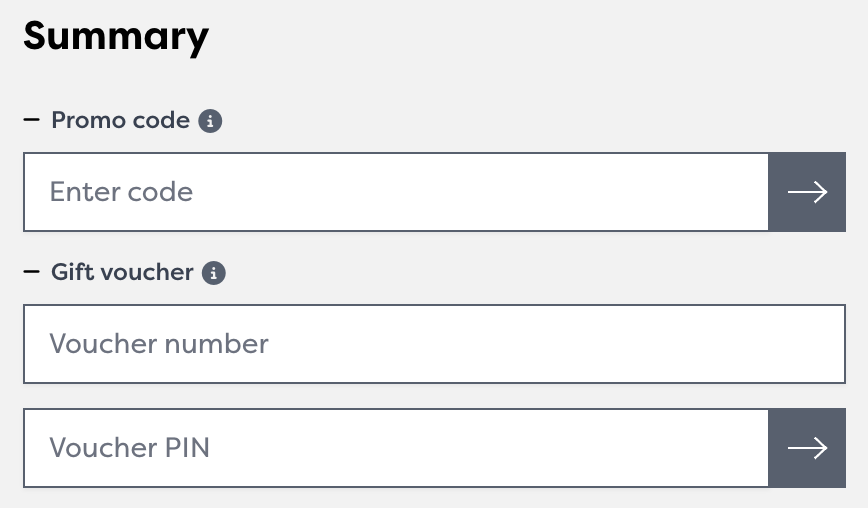The width and height of the screenshot is (868, 508).
Task: Select the "Enter code" placeholder text
Action: 121,192
